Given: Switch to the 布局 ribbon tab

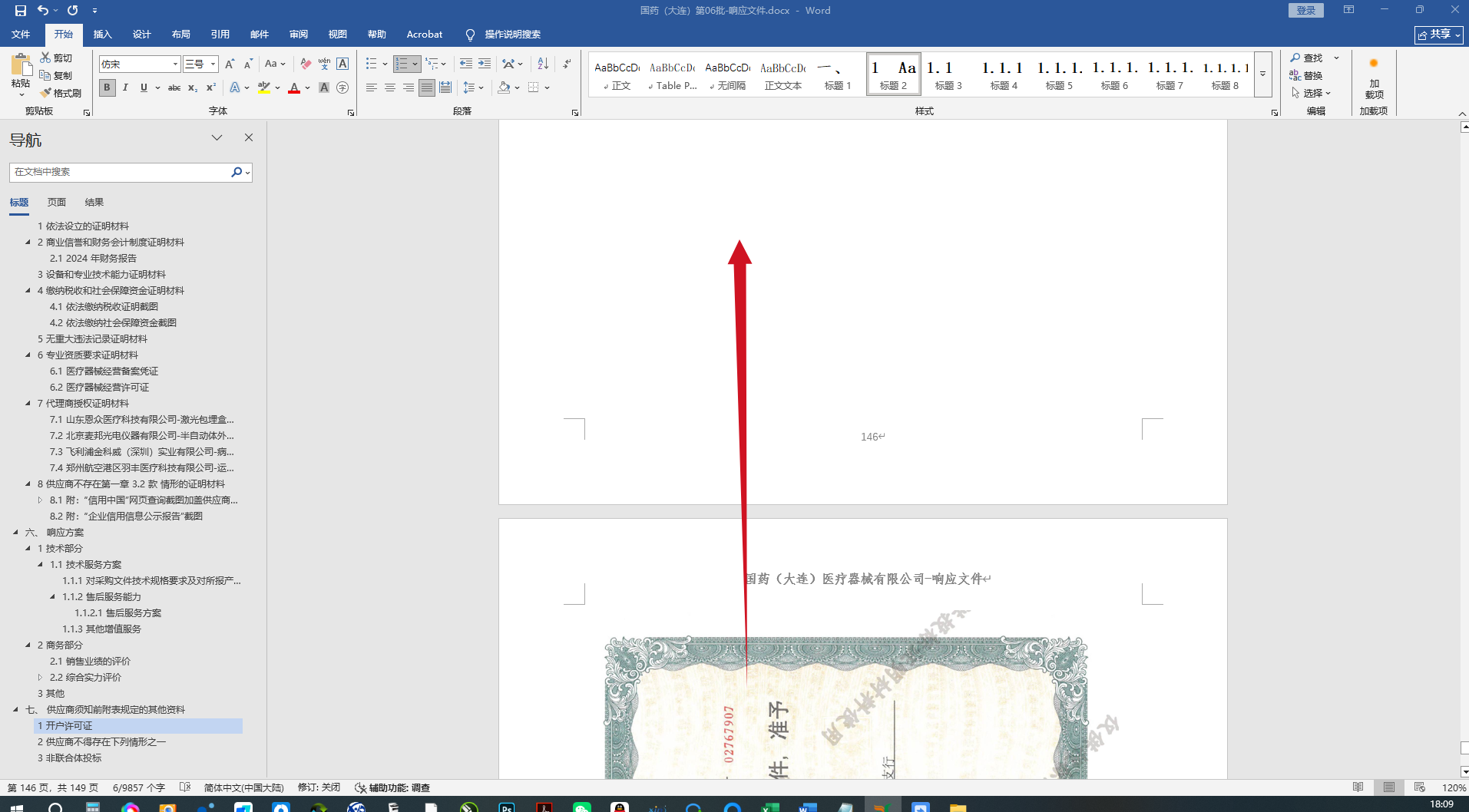Looking at the screenshot, I should (x=181, y=35).
